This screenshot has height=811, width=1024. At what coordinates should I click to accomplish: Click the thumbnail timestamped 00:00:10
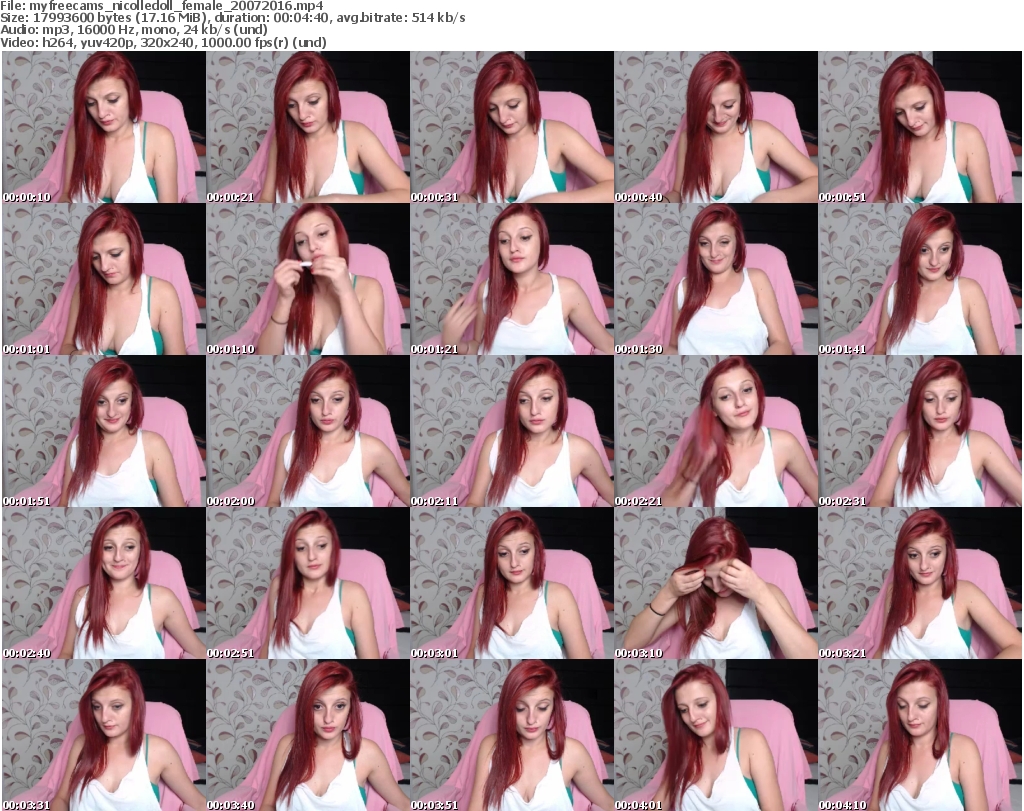point(104,127)
